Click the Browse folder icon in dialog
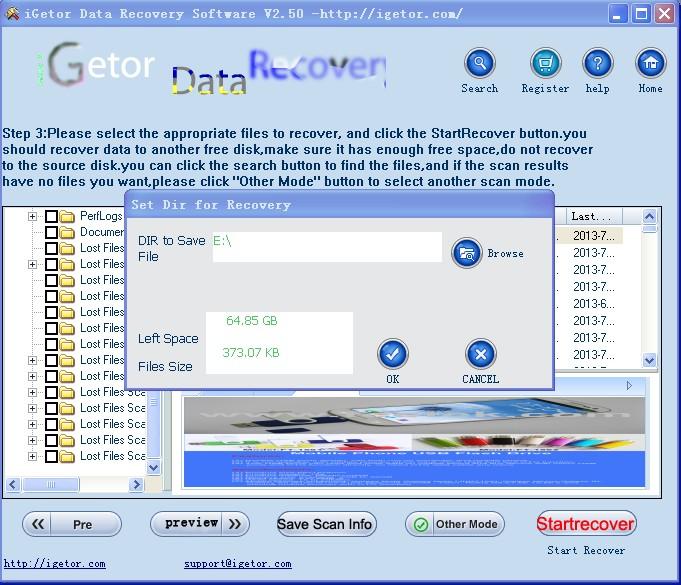Image resolution: width=681 pixels, height=585 pixels. 466,253
